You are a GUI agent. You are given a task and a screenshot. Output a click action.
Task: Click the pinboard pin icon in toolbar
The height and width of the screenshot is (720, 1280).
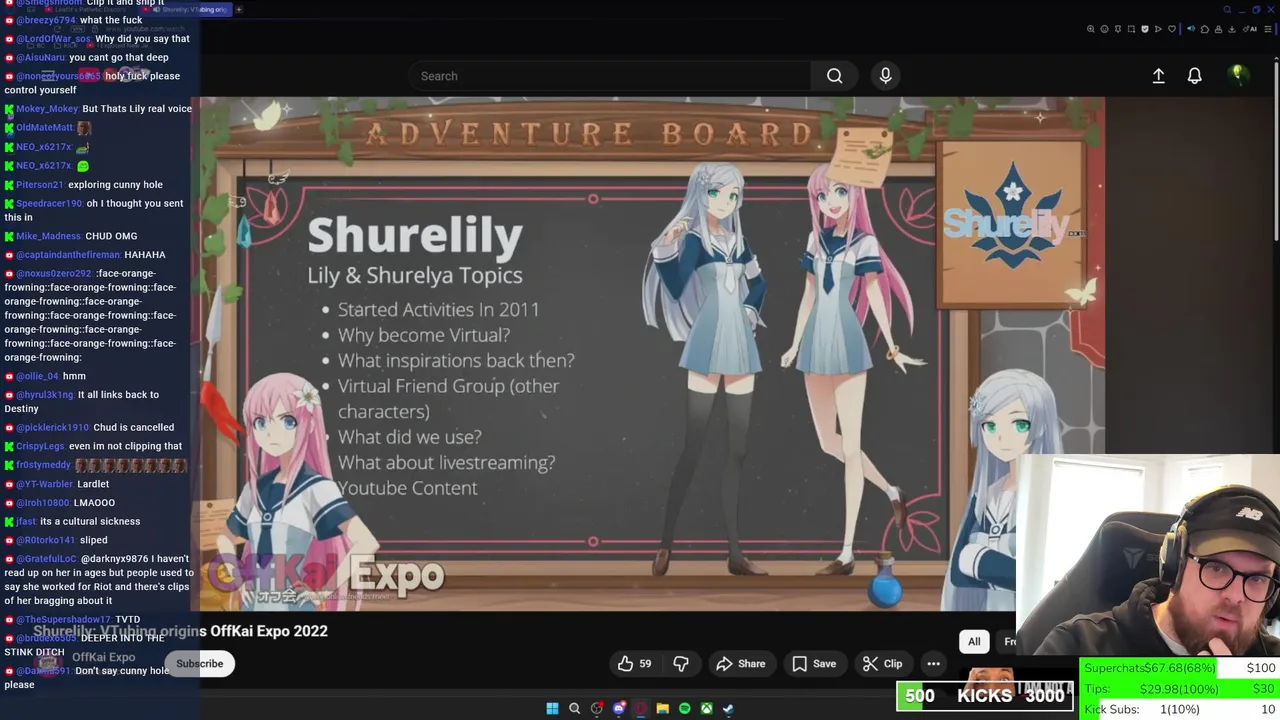pyautogui.click(x=1118, y=29)
